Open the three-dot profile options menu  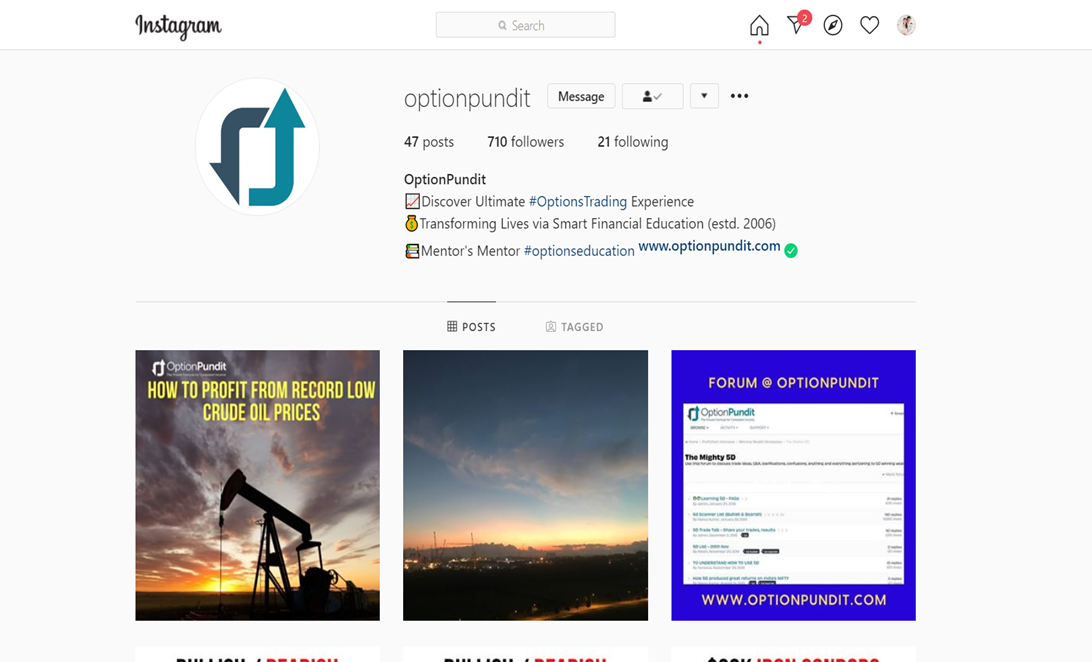click(740, 96)
